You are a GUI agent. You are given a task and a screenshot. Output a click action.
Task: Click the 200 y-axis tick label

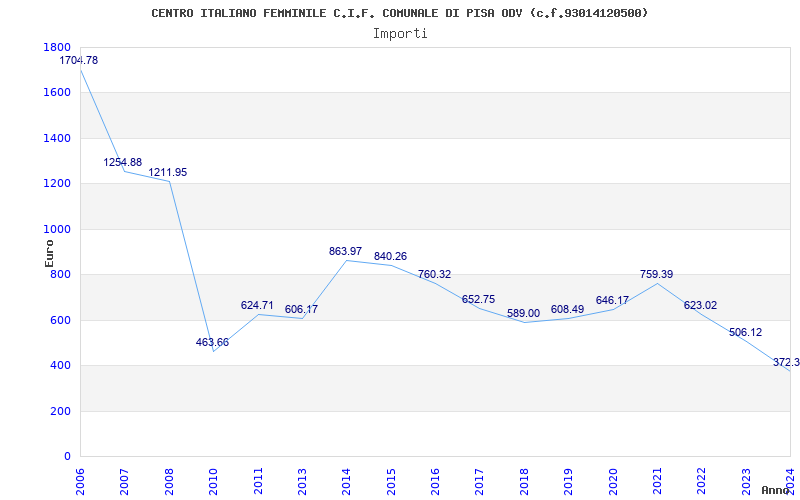(61, 411)
